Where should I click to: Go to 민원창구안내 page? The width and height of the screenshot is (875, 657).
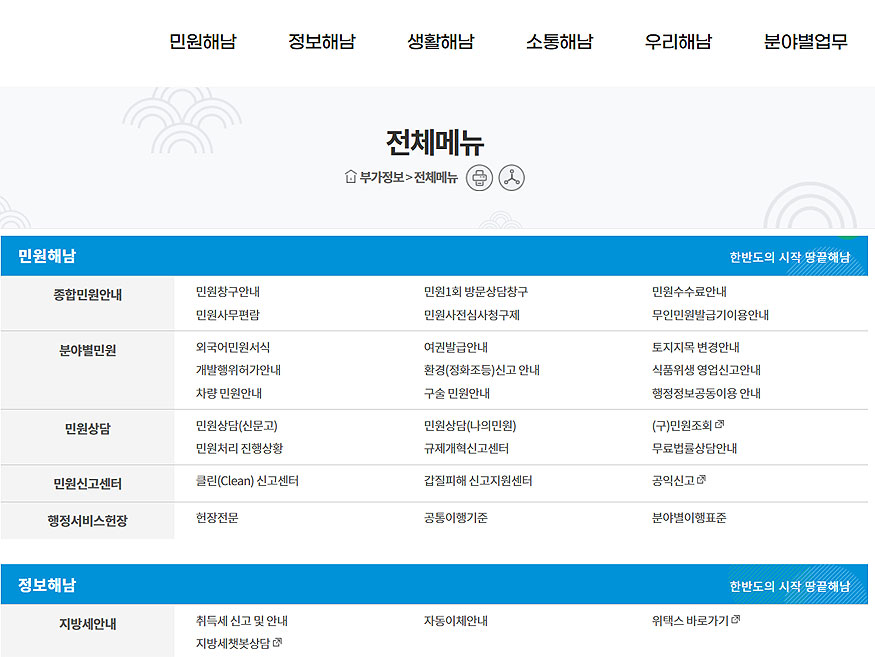tap(228, 292)
